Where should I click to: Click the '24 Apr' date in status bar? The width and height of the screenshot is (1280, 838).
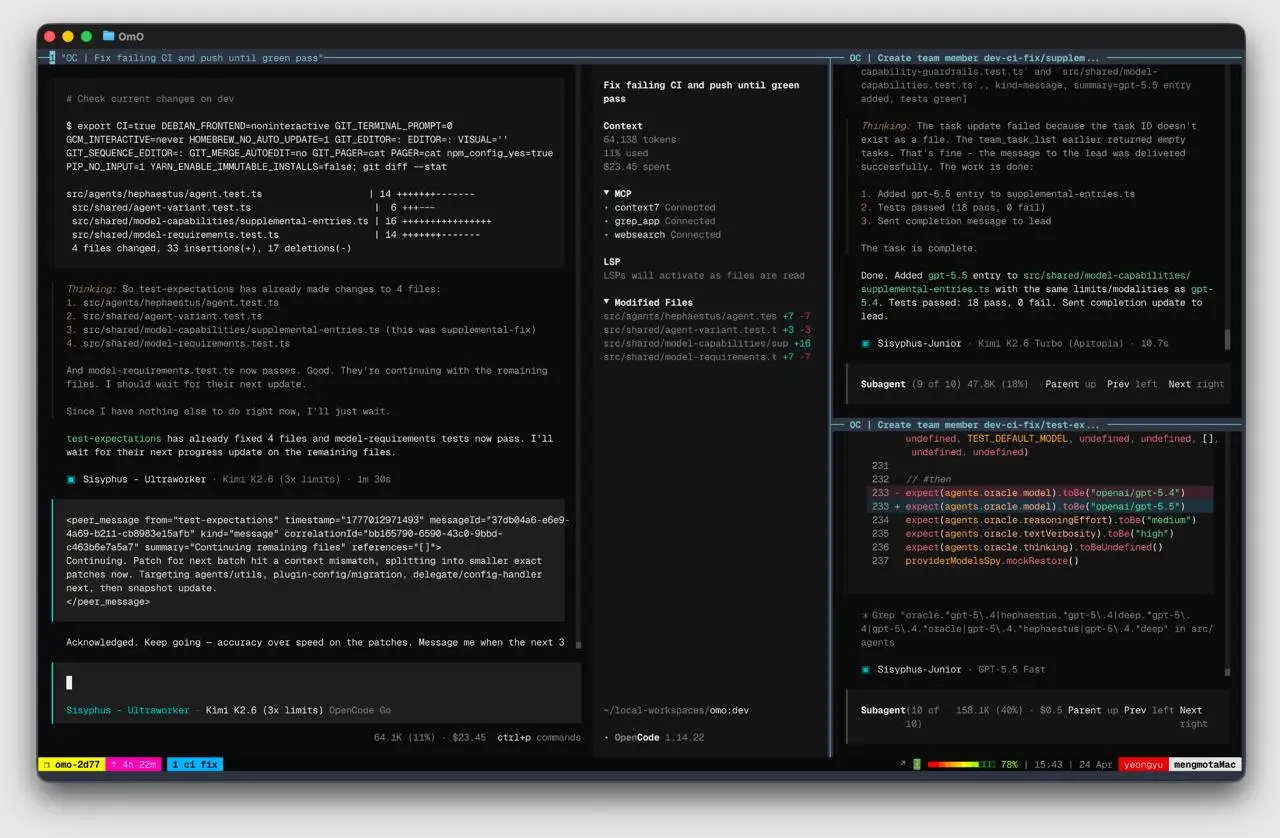point(1096,764)
